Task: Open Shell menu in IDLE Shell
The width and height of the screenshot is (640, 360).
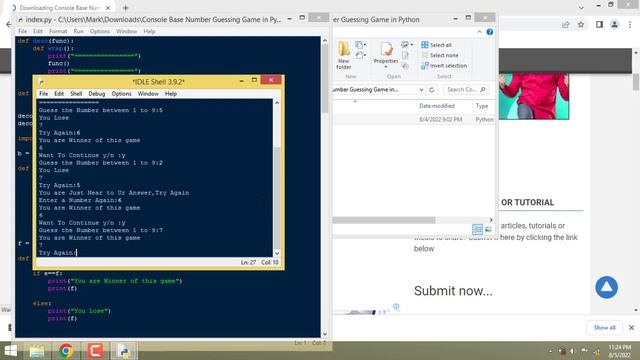Action: tap(76, 93)
